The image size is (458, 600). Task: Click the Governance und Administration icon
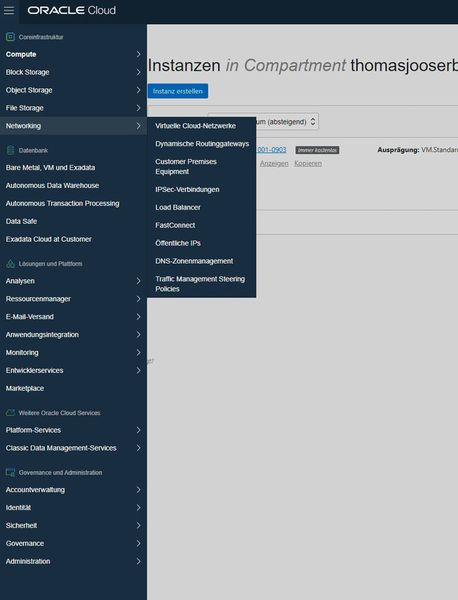[10, 473]
